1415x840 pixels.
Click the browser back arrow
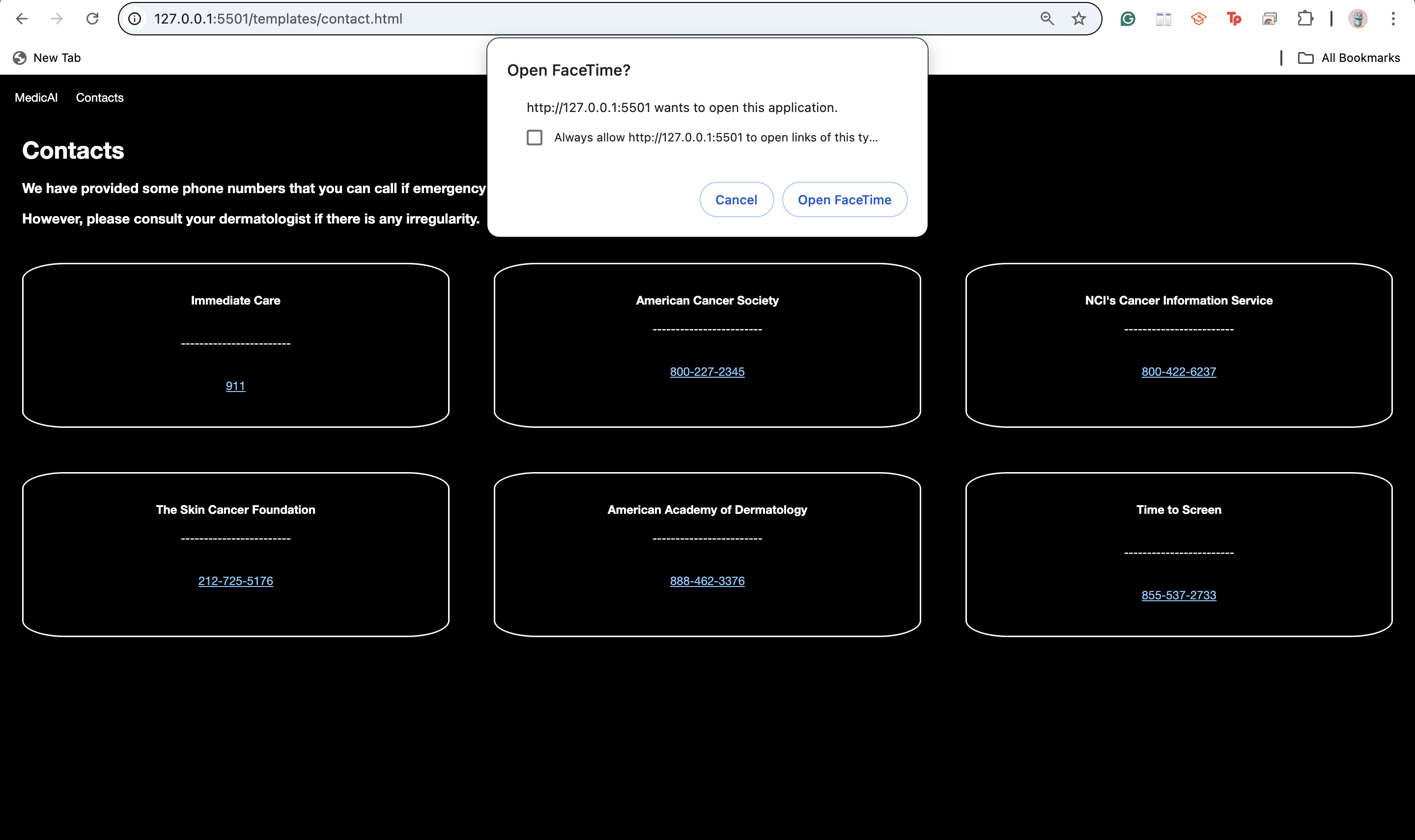pyautogui.click(x=22, y=19)
